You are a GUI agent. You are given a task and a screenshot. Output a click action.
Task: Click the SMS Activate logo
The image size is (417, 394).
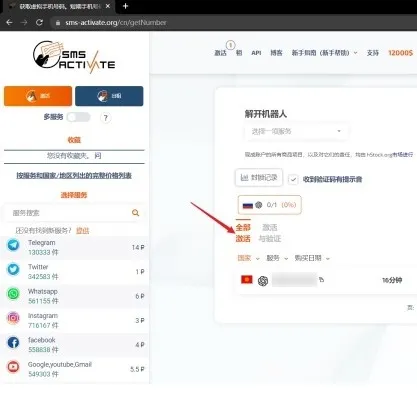[74, 57]
